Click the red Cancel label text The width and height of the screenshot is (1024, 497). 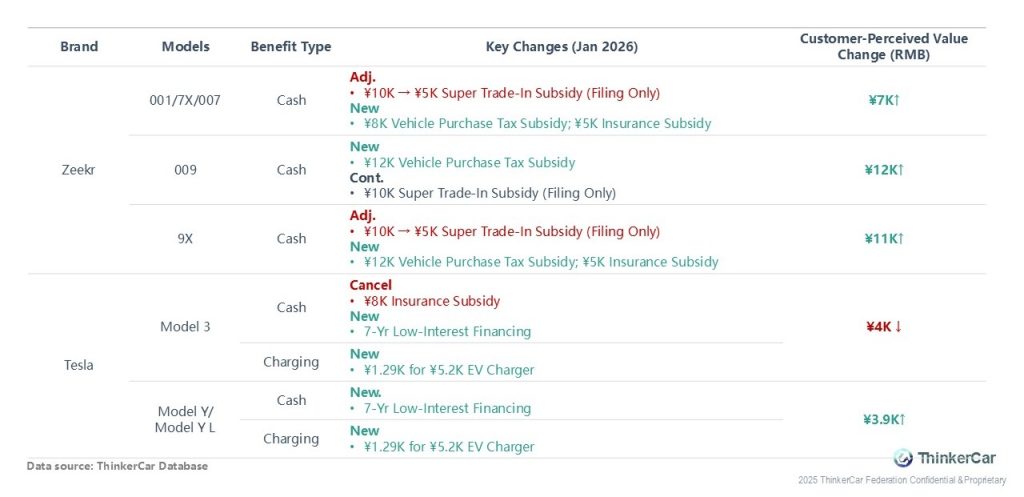370,285
